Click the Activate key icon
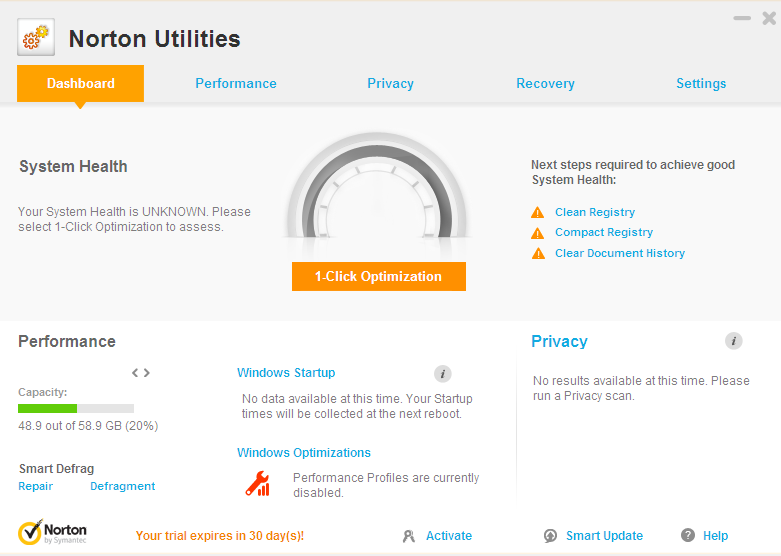Screen dimensions: 781x556 point(409,536)
